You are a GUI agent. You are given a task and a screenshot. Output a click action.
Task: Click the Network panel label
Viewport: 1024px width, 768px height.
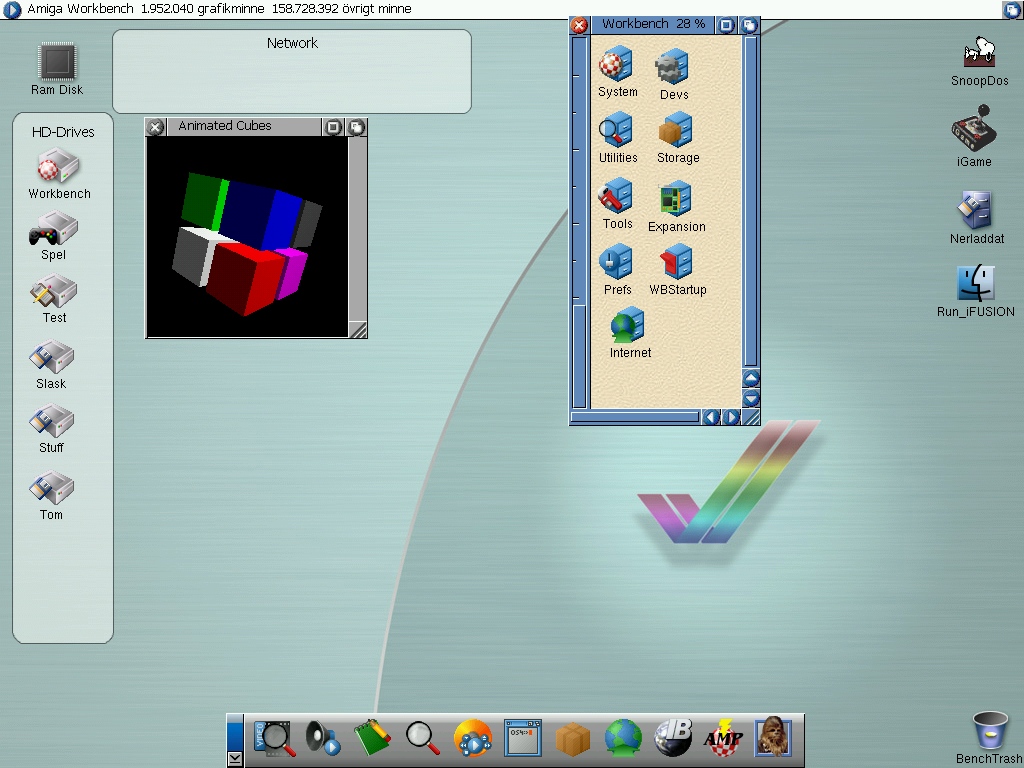(x=292, y=43)
